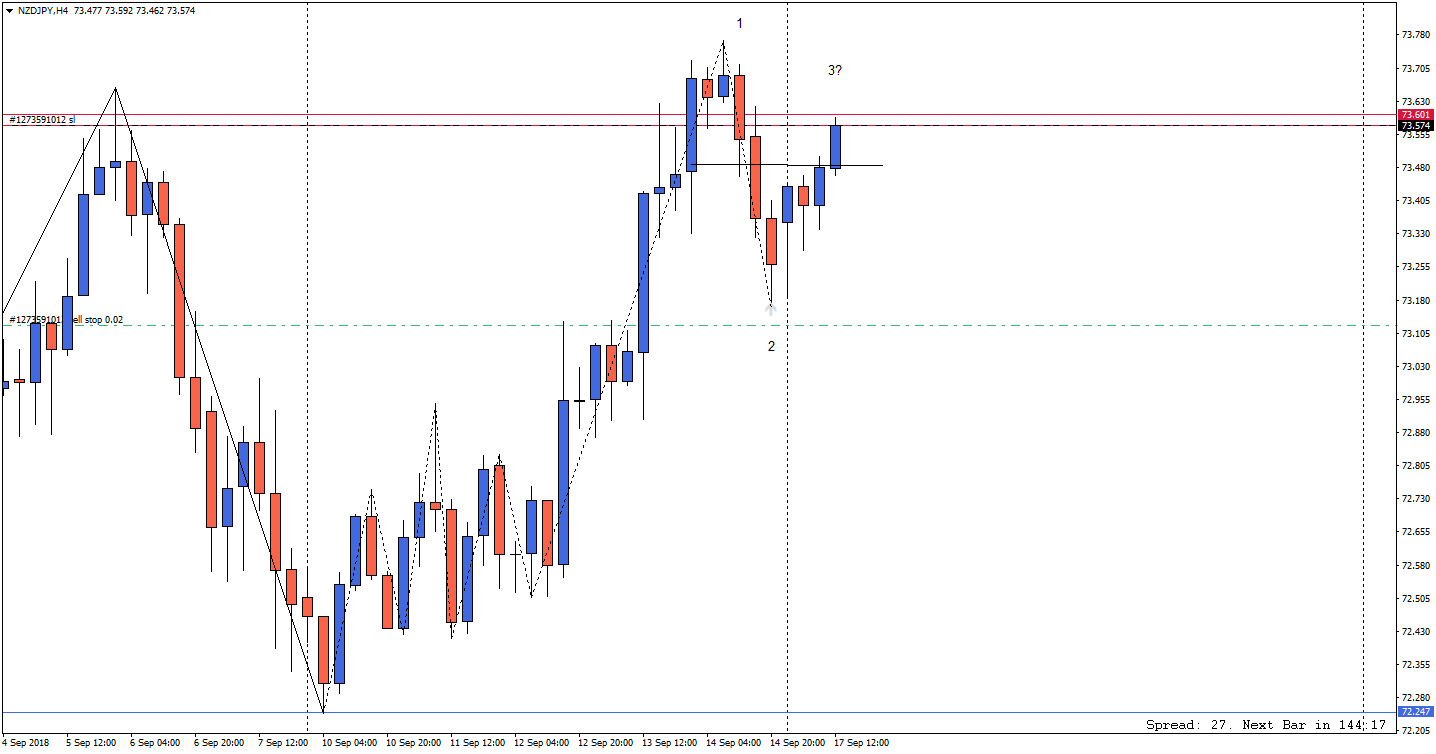Click the 73.705 price scale value
Image resolution: width=1436 pixels, height=754 pixels.
(1415, 68)
